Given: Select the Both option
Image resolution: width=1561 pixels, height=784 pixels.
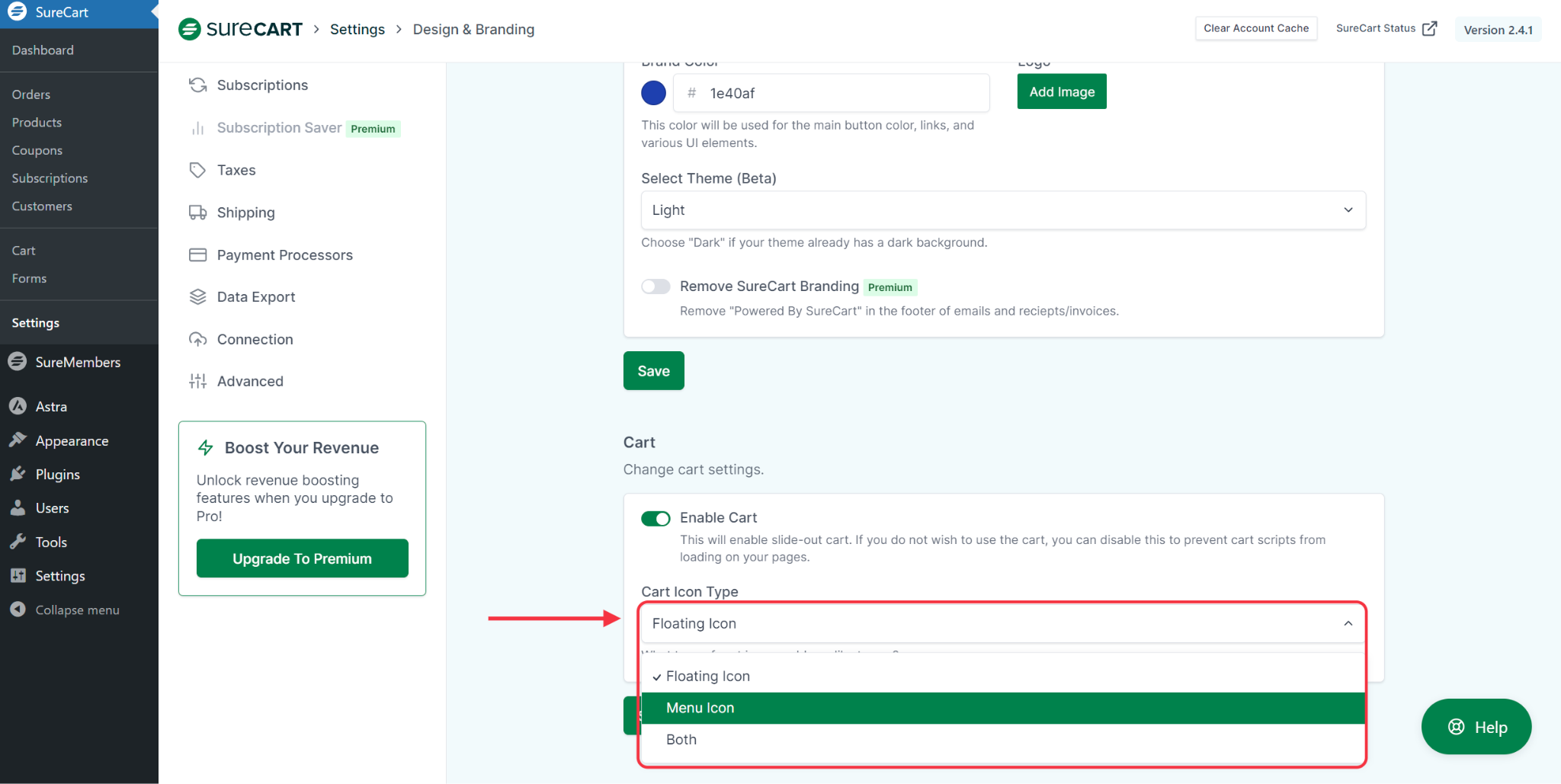Looking at the screenshot, I should pyautogui.click(x=1003, y=740).
